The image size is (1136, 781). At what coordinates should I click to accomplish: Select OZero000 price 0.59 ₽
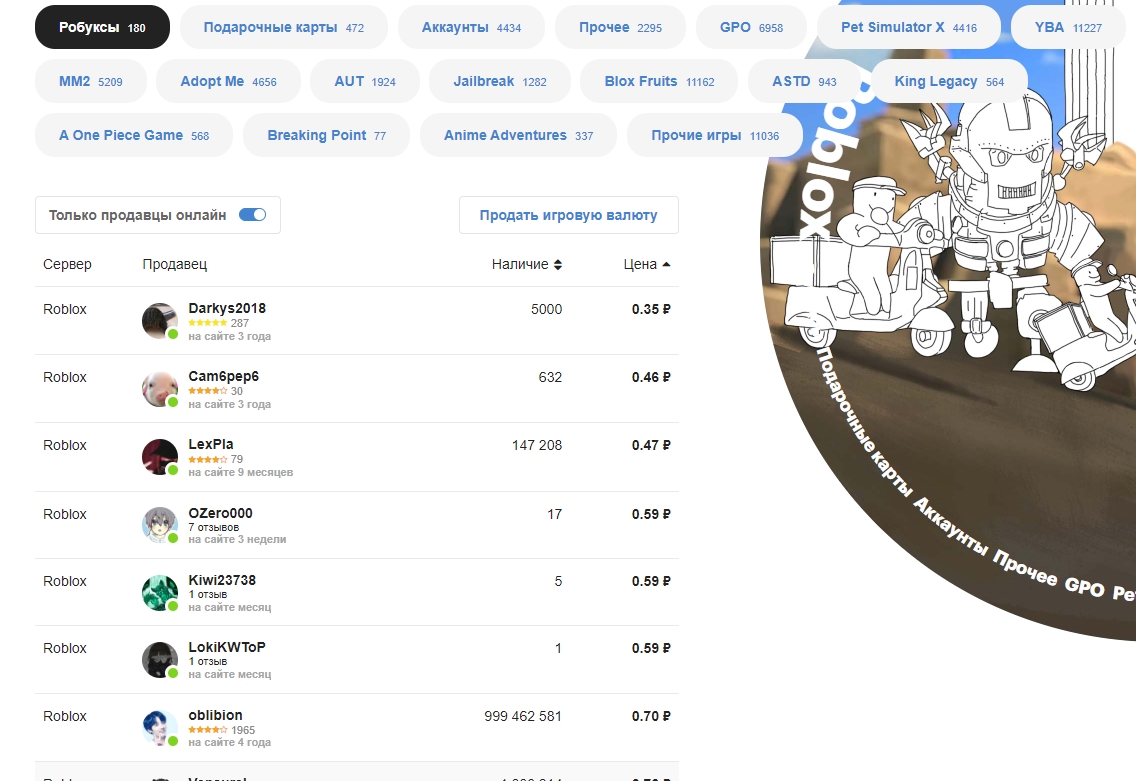651,514
